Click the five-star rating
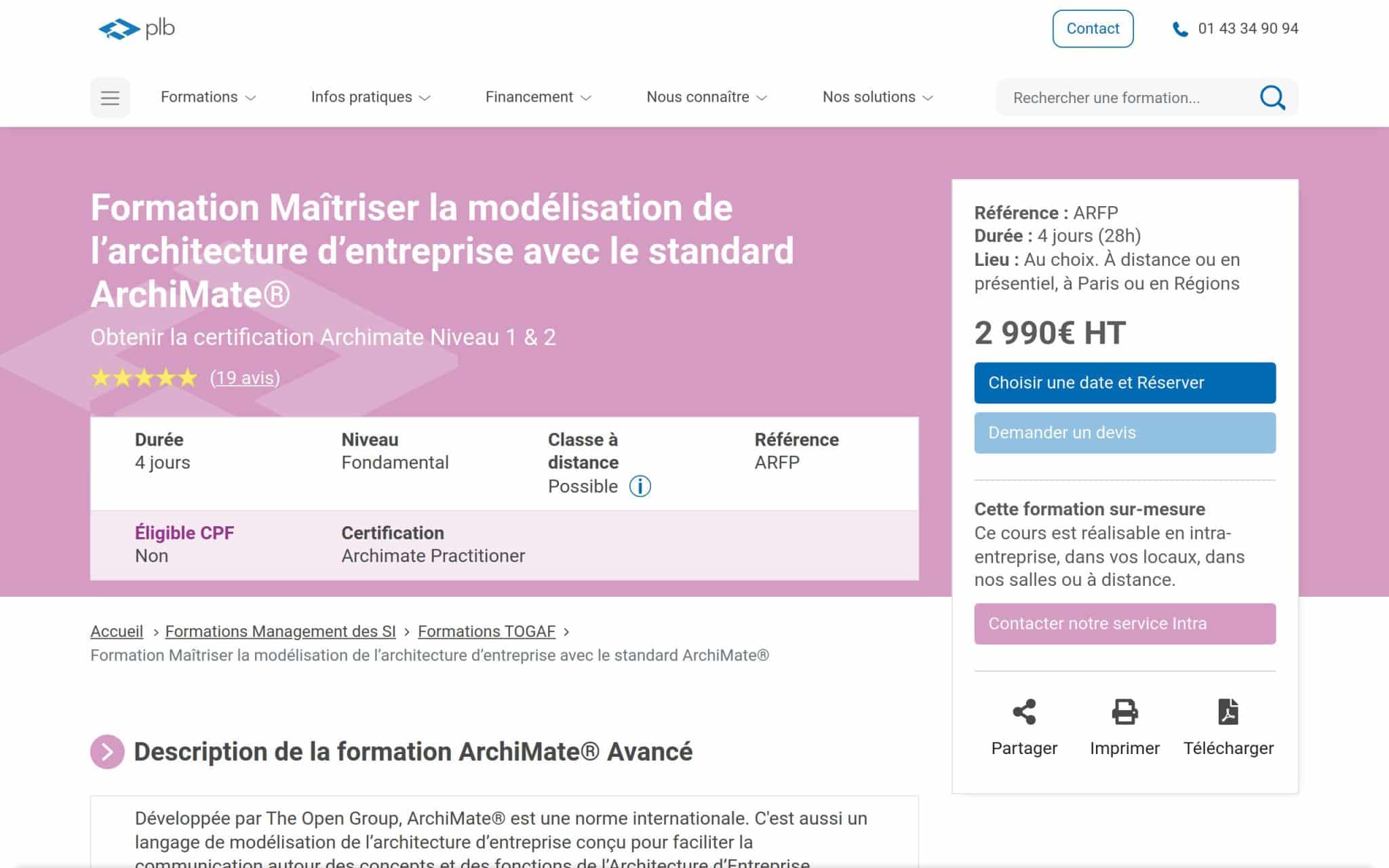Screen dimensions: 1389x868 [144, 378]
